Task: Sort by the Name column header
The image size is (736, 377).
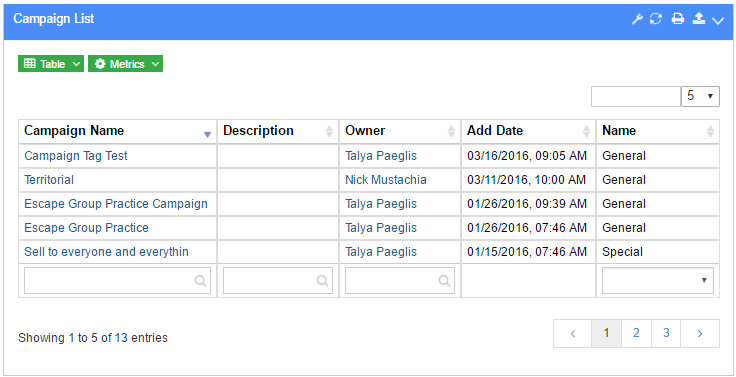Action: click(658, 131)
